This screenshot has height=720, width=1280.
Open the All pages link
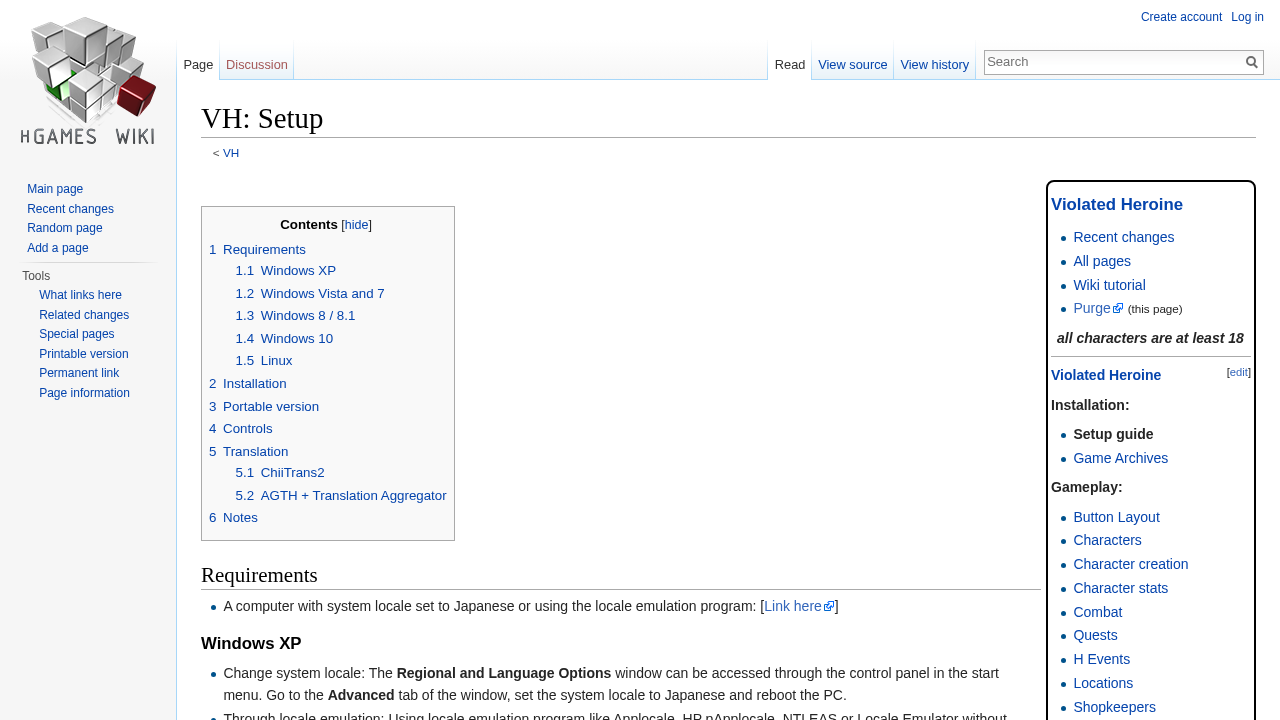[1102, 261]
